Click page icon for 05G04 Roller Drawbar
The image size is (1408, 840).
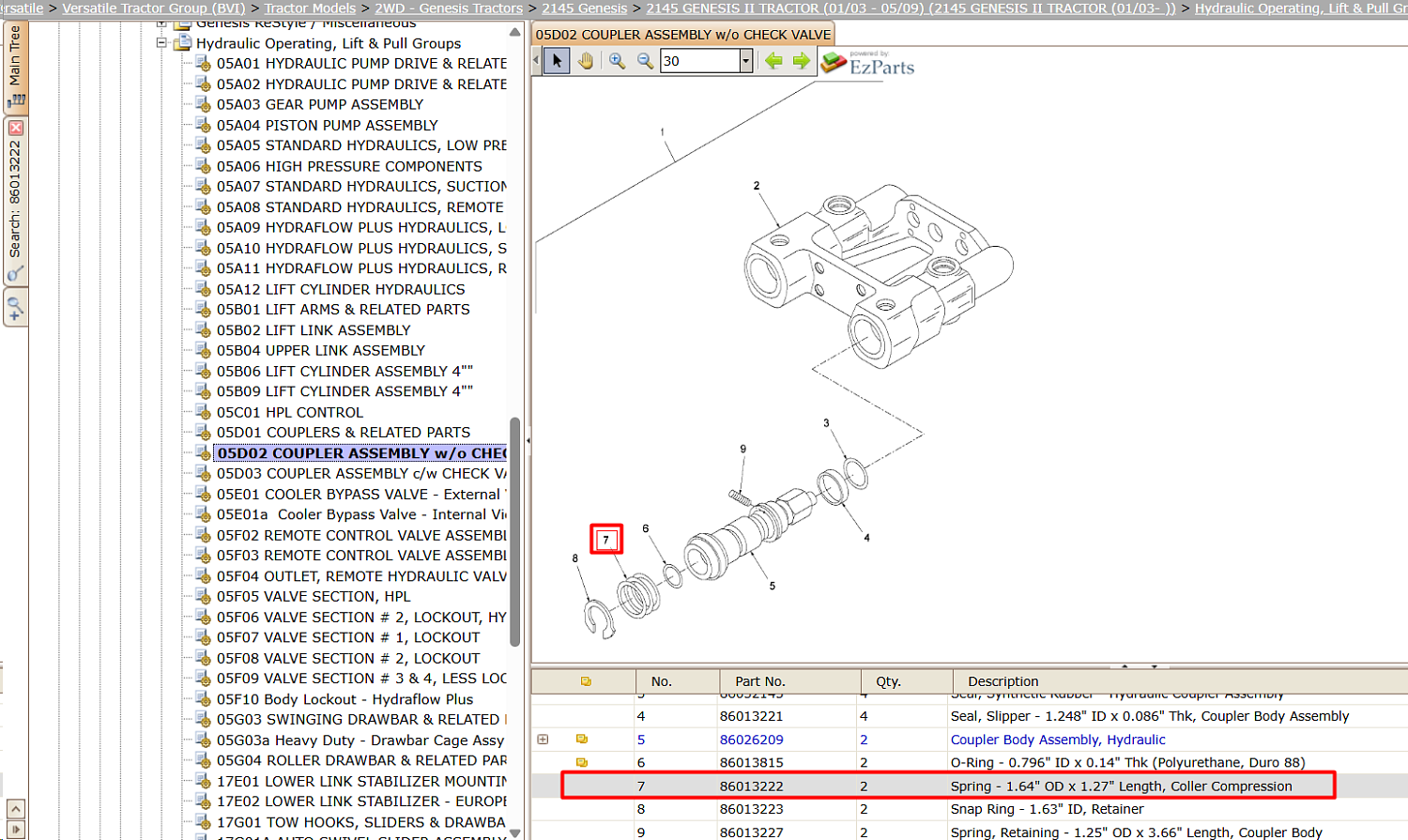202,761
